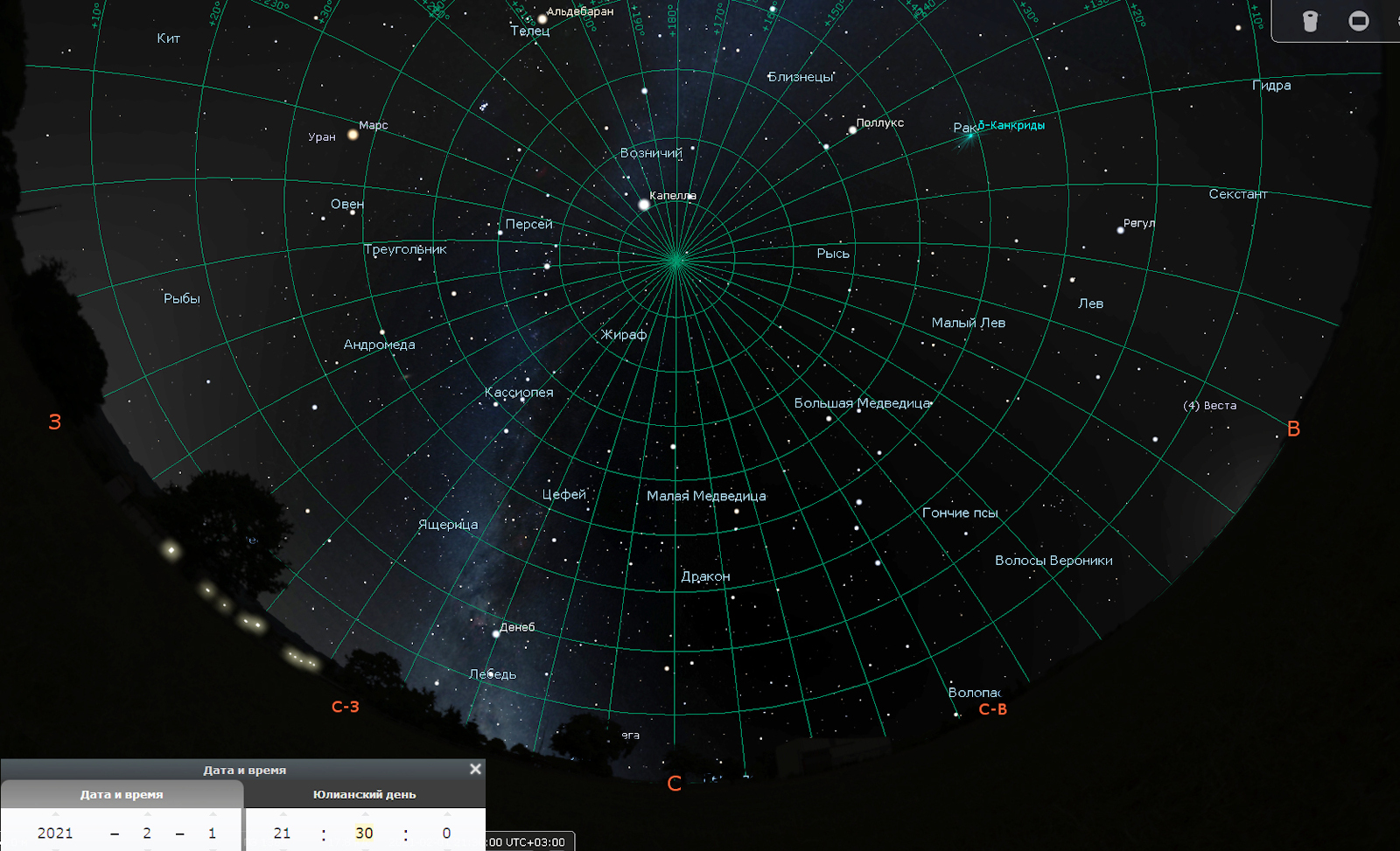1400x851 pixels.
Task: Increase the hour with arrow above 21
Action: 282,814
